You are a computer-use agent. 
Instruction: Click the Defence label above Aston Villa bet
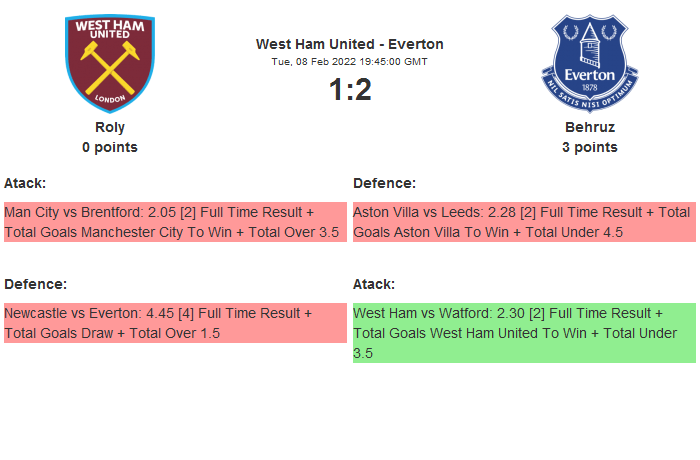pyautogui.click(x=385, y=183)
